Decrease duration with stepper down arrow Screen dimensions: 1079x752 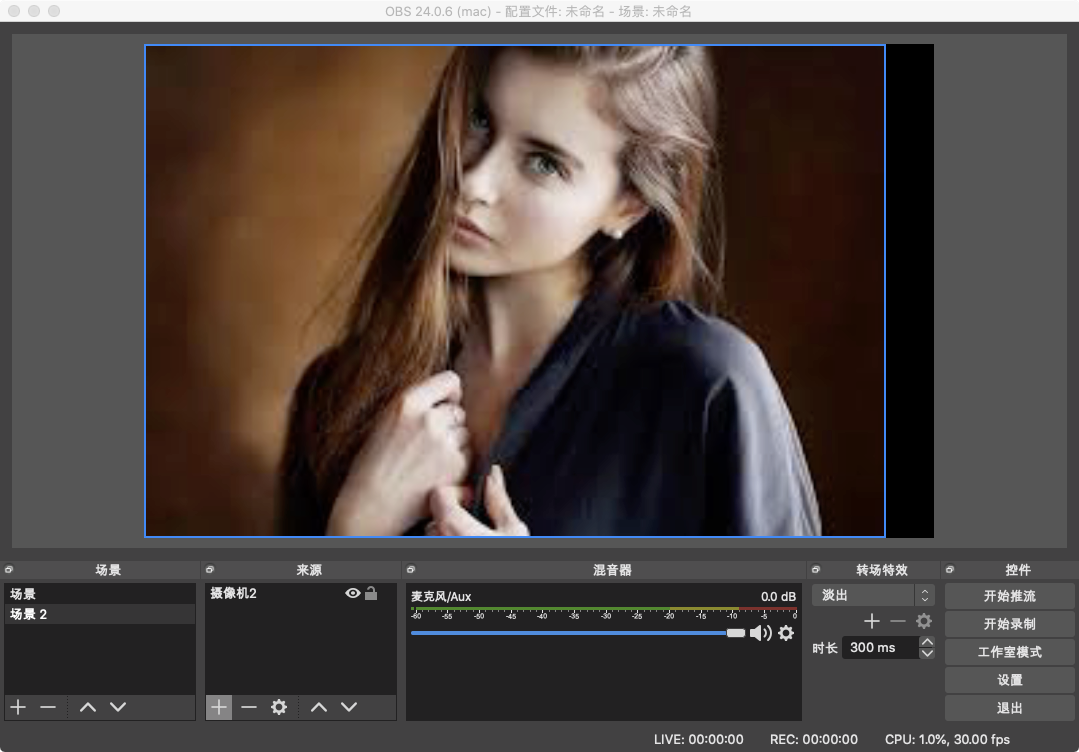927,653
